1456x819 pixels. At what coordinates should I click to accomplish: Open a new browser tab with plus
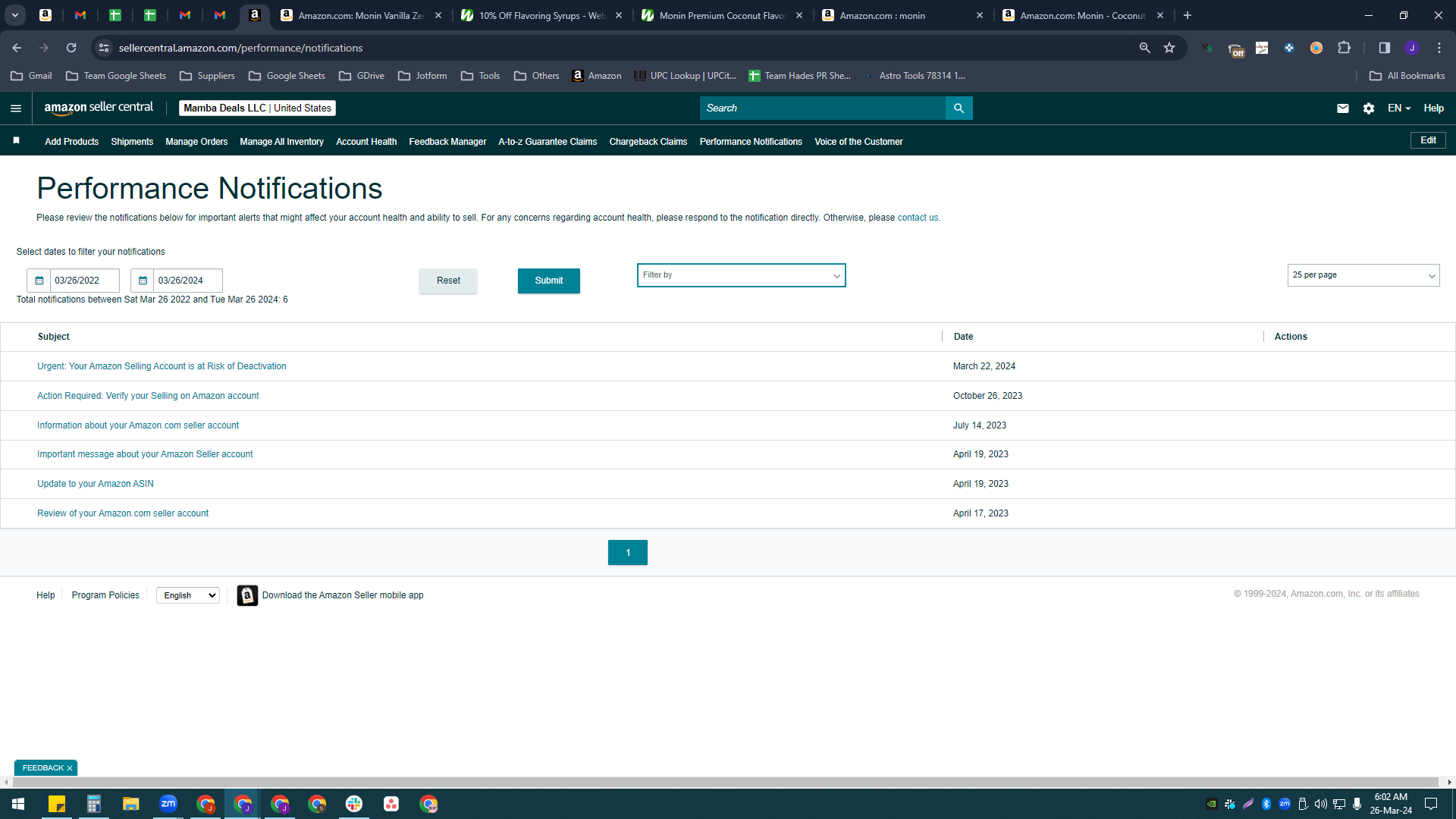pyautogui.click(x=1188, y=15)
